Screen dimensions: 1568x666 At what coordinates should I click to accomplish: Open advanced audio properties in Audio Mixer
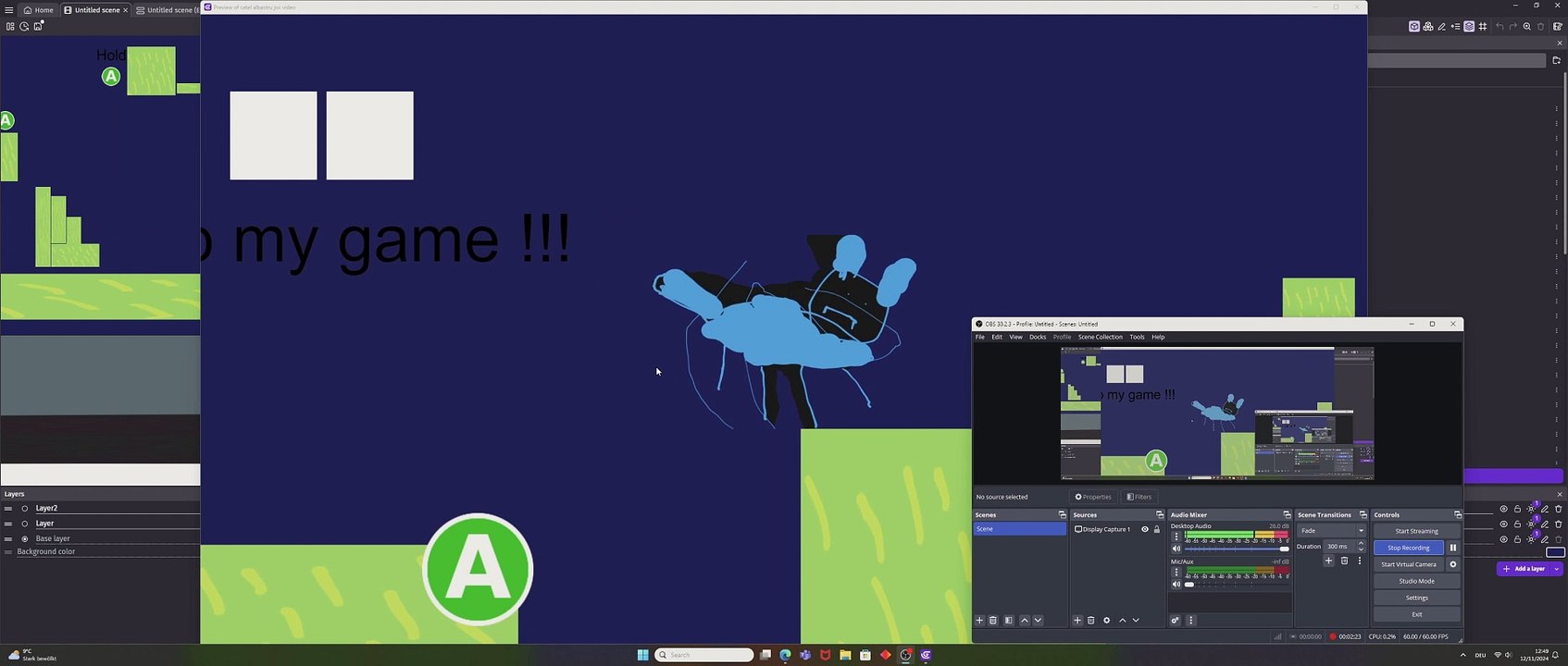pyautogui.click(x=1175, y=621)
